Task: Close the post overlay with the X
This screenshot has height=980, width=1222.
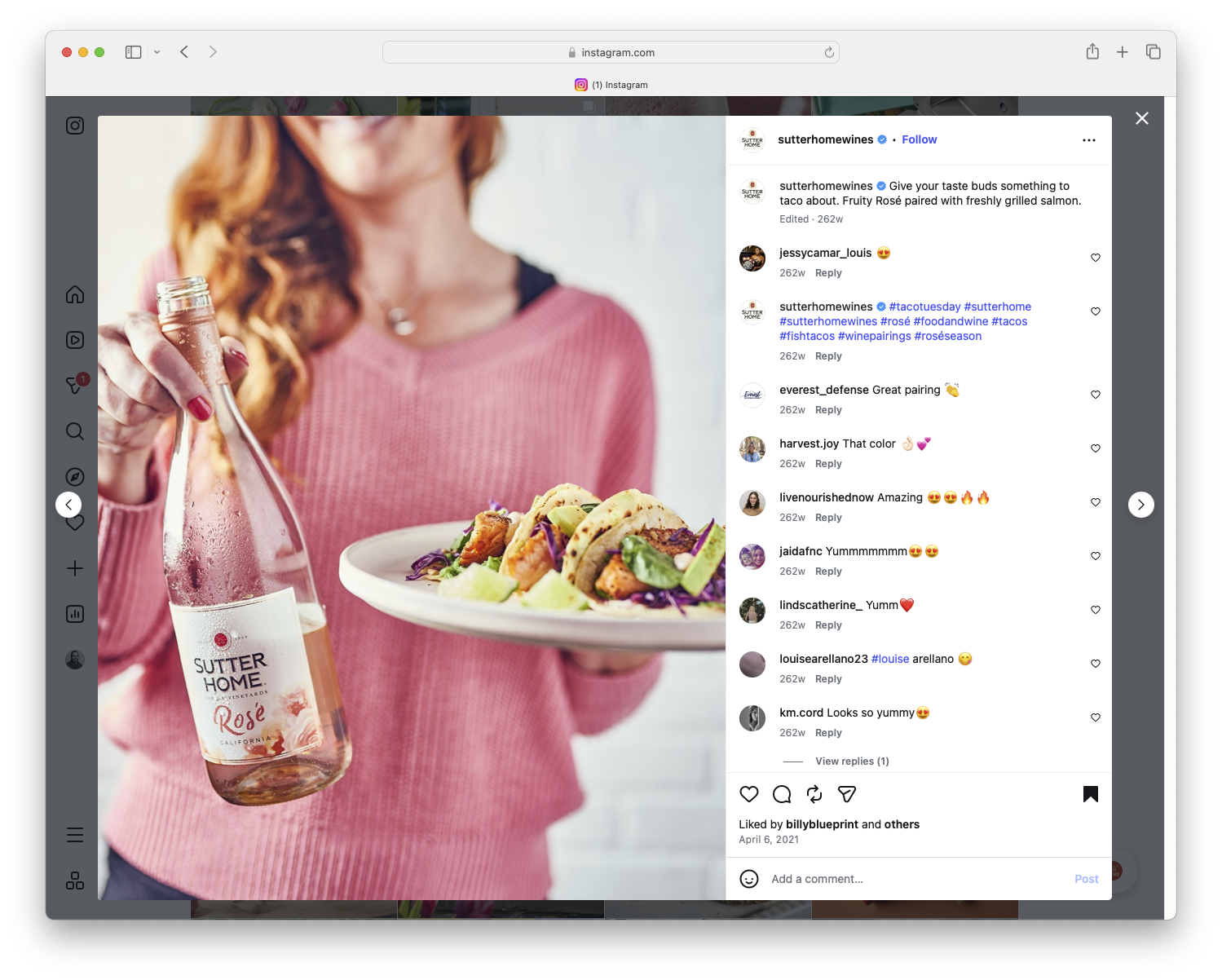Action: [1142, 118]
